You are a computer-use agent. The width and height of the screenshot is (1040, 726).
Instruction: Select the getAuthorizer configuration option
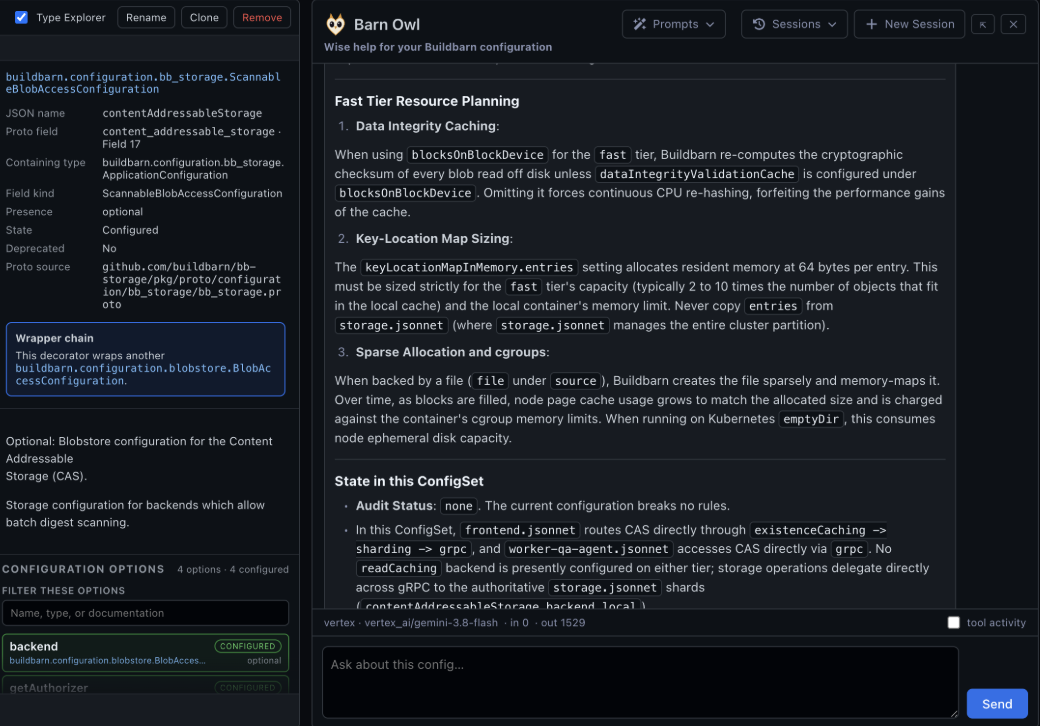145,686
